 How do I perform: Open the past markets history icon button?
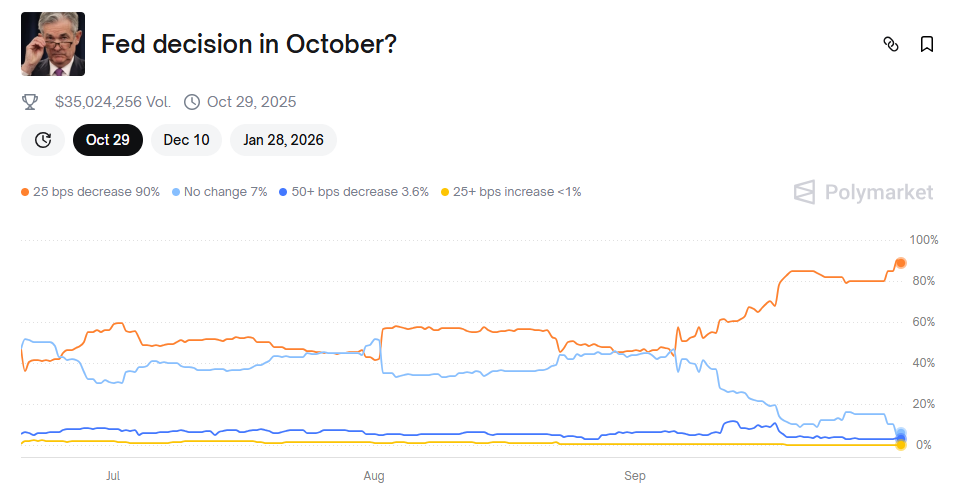(43, 140)
